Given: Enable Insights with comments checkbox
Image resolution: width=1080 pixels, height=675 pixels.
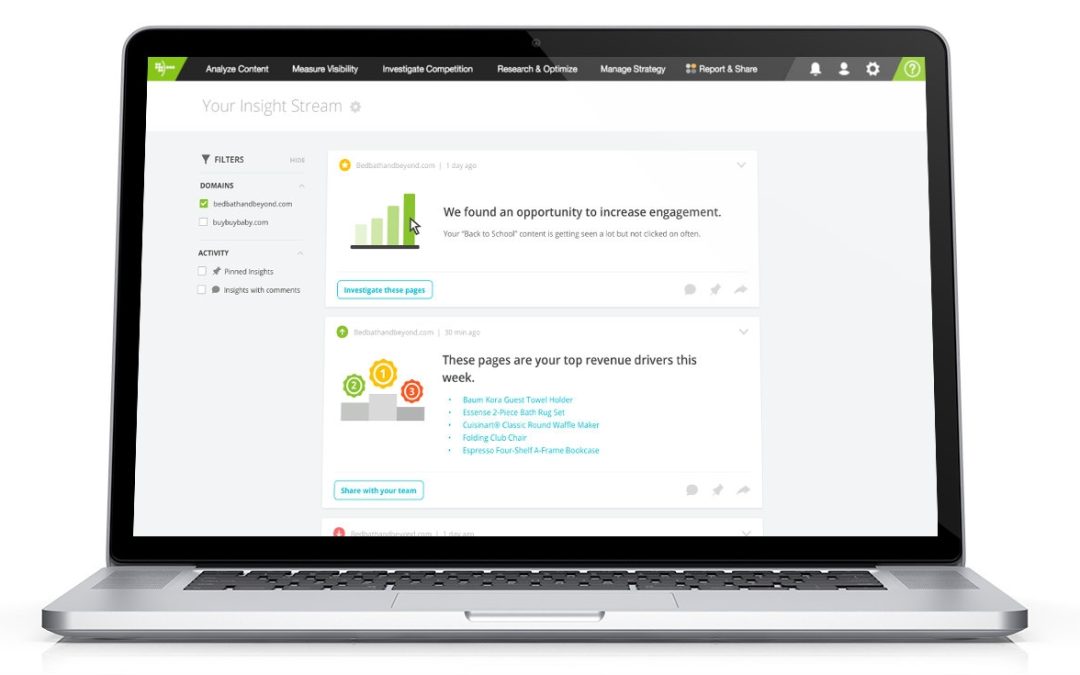Looking at the screenshot, I should point(202,290).
